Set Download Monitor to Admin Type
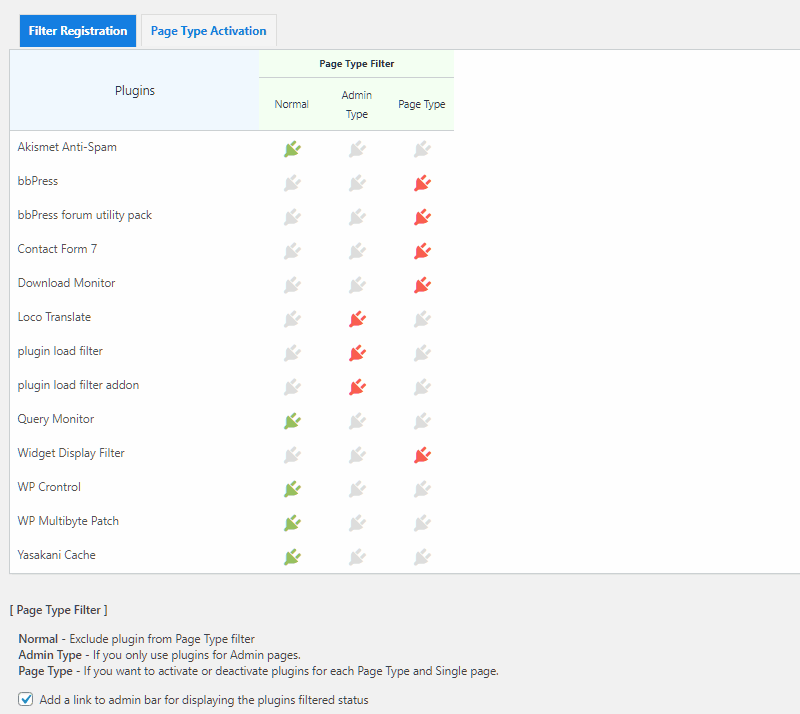The height and width of the screenshot is (714, 800). [x=357, y=285]
